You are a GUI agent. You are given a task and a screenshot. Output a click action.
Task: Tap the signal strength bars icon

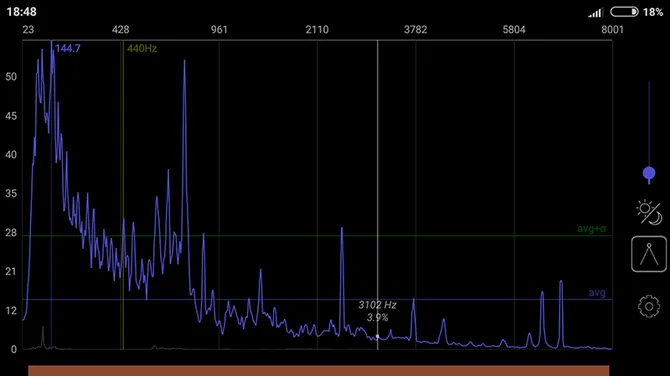tap(595, 12)
